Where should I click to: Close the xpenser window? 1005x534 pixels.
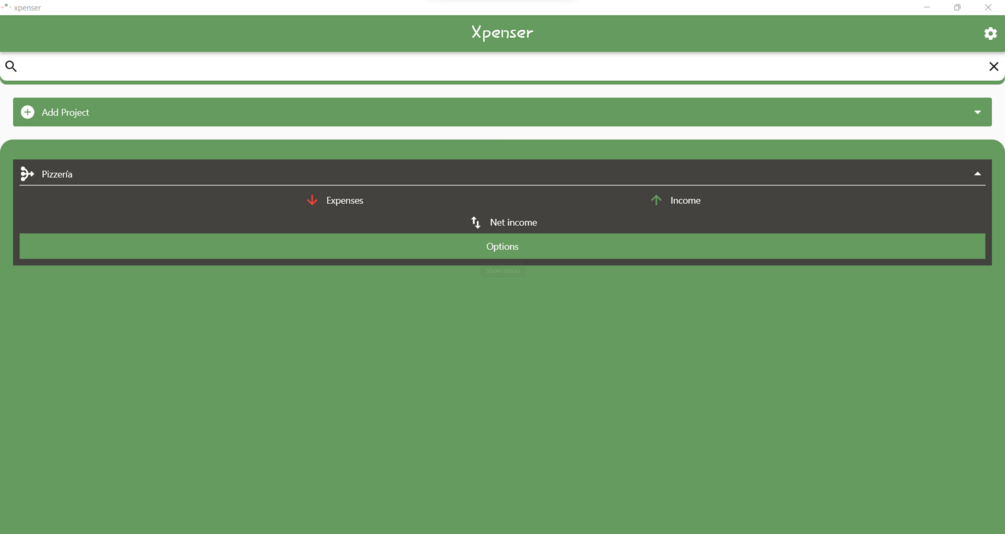click(x=988, y=7)
